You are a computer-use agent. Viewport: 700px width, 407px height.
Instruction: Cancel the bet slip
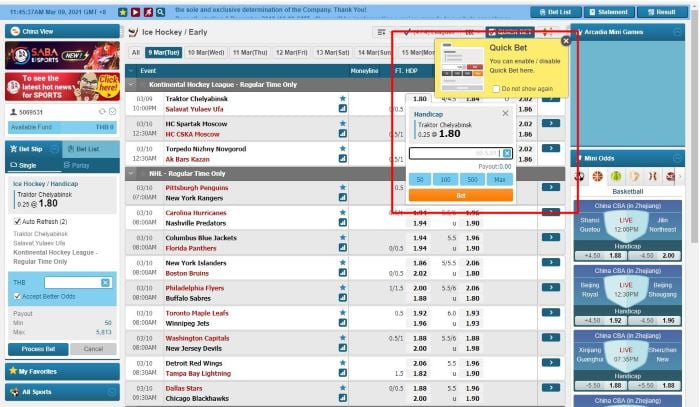pos(93,349)
